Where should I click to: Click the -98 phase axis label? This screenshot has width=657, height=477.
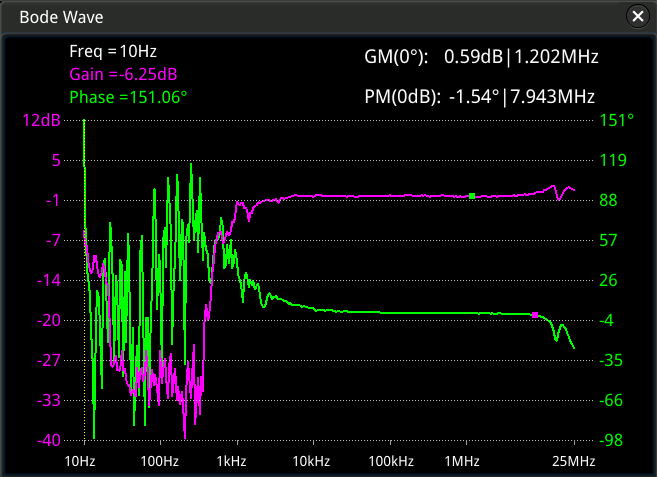pyautogui.click(x=611, y=440)
